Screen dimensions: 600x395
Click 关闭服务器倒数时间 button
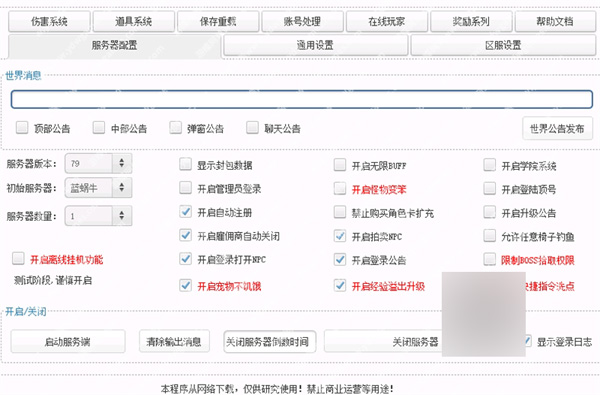coord(270,341)
